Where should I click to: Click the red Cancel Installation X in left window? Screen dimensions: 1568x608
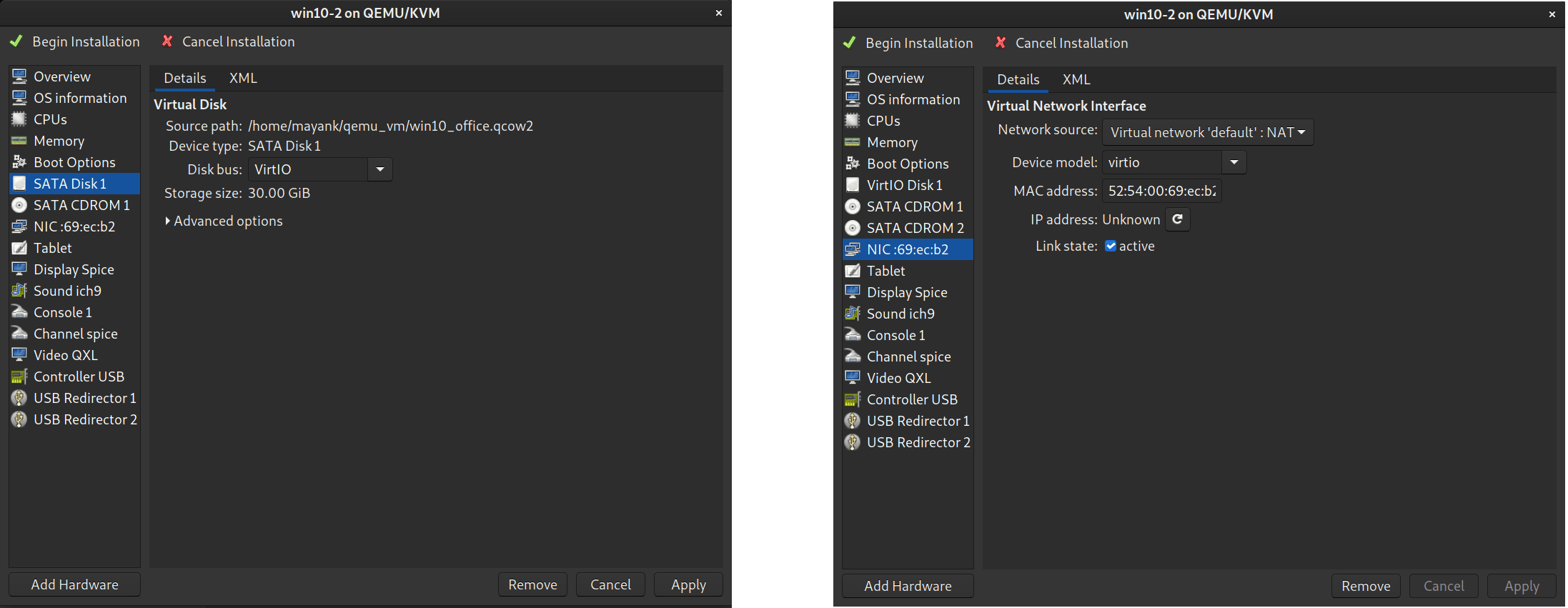click(x=167, y=41)
